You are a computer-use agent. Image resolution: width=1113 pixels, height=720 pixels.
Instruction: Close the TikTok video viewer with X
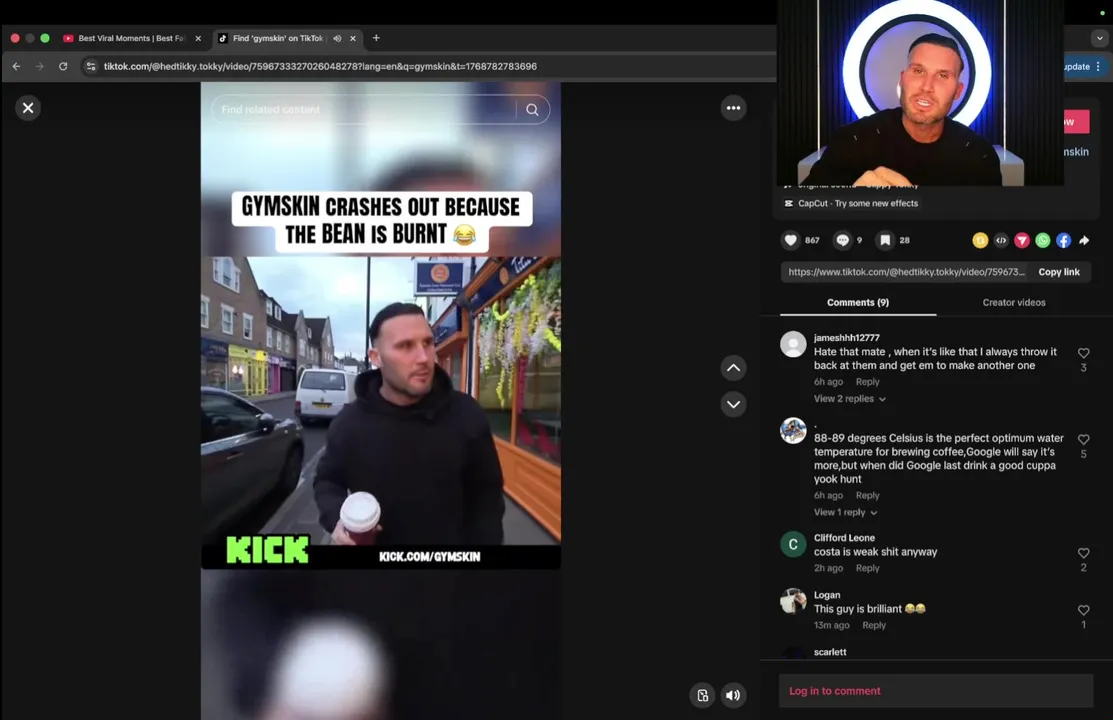coord(28,108)
